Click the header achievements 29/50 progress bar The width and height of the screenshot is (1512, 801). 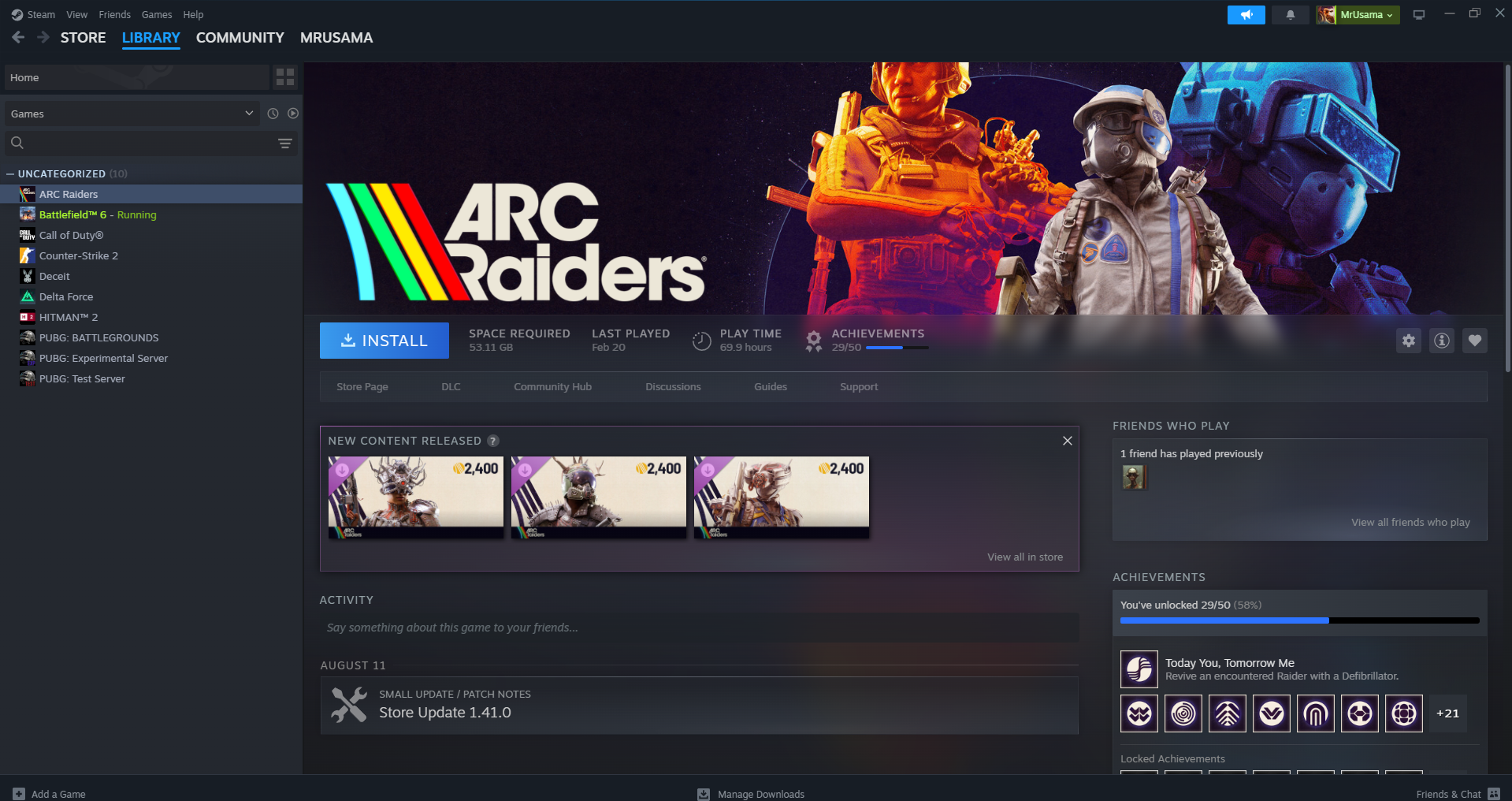click(x=897, y=348)
